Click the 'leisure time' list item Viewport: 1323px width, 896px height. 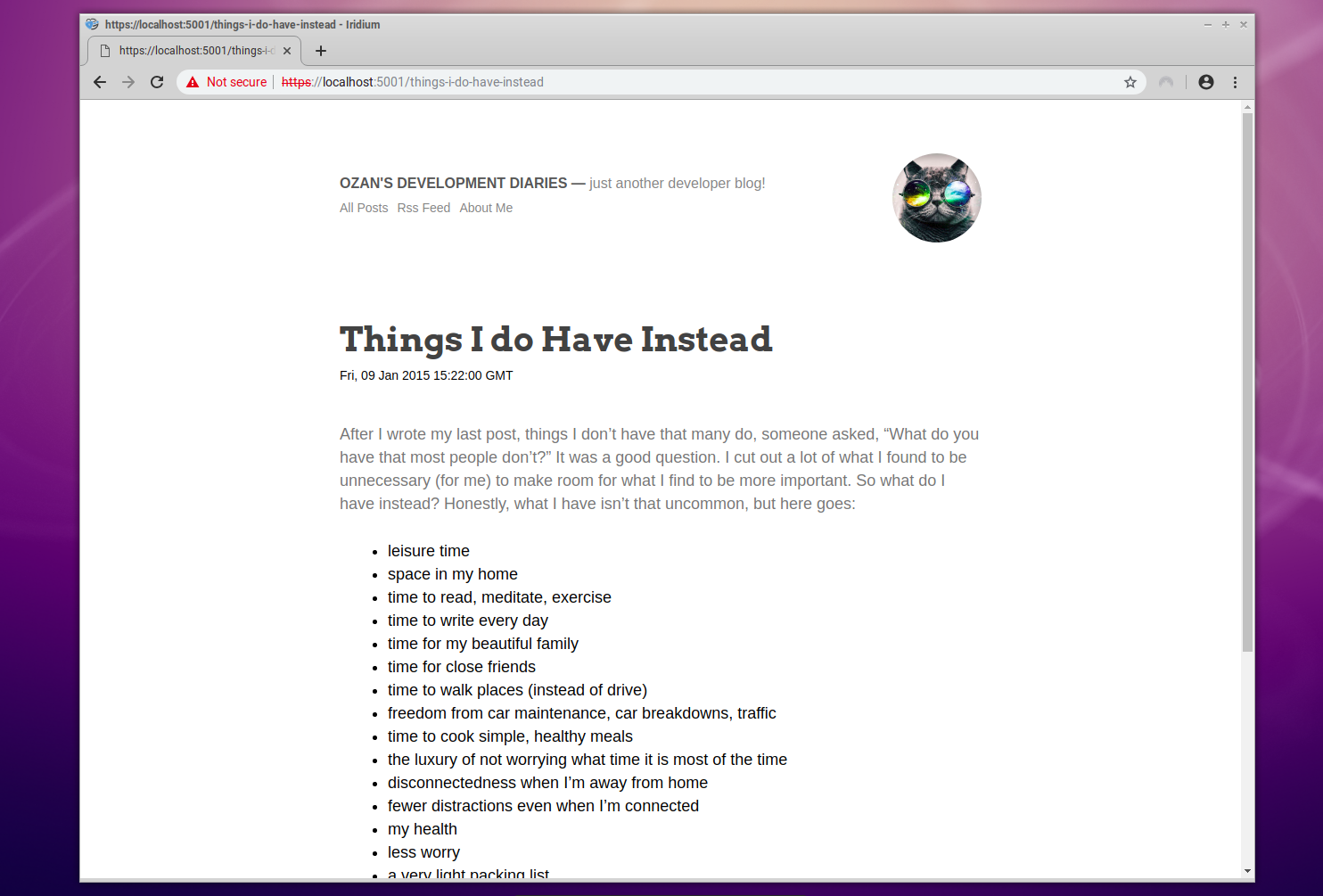(x=429, y=551)
